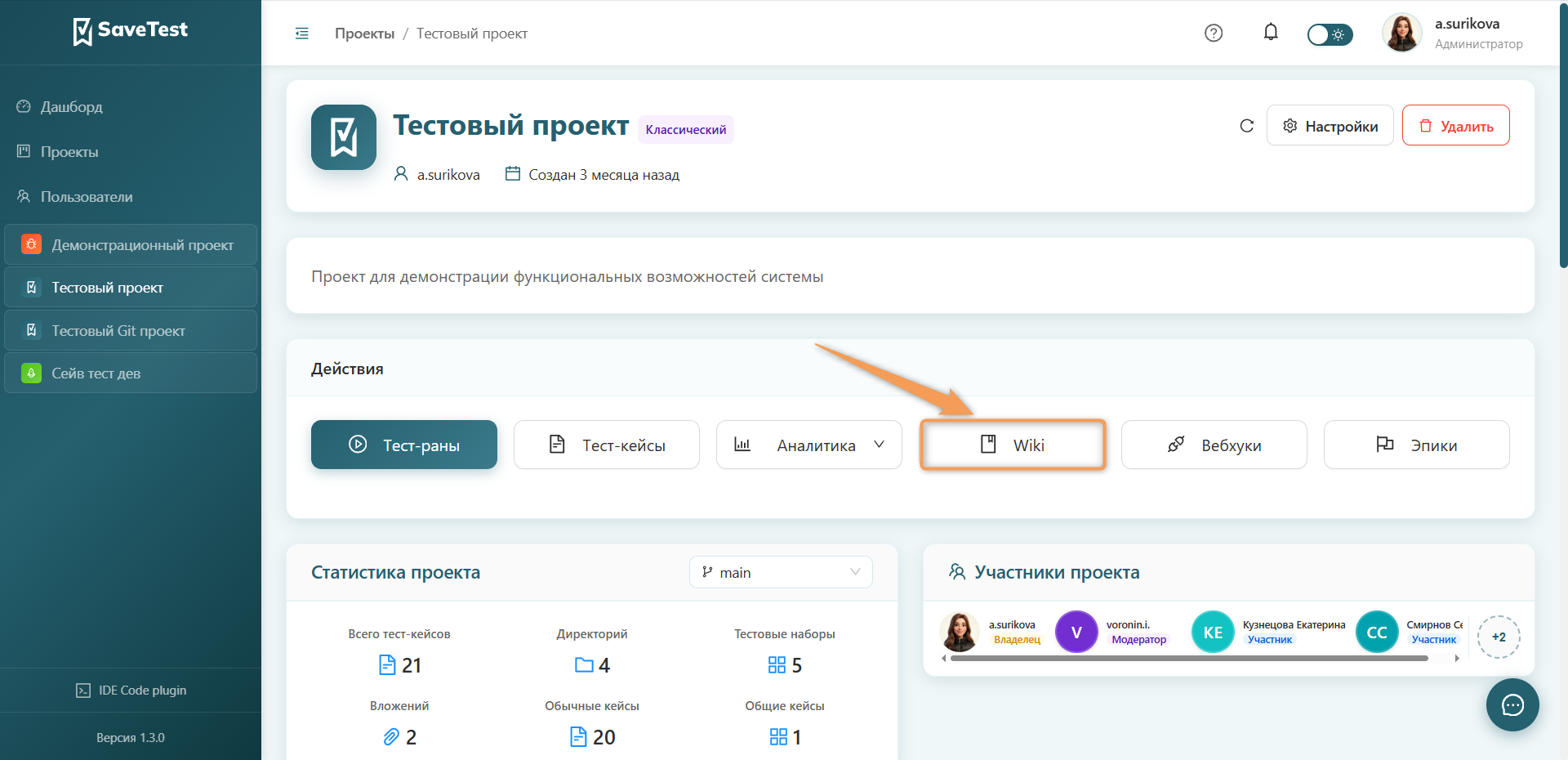Select Сейв тест дев in sidebar

[x=131, y=373]
